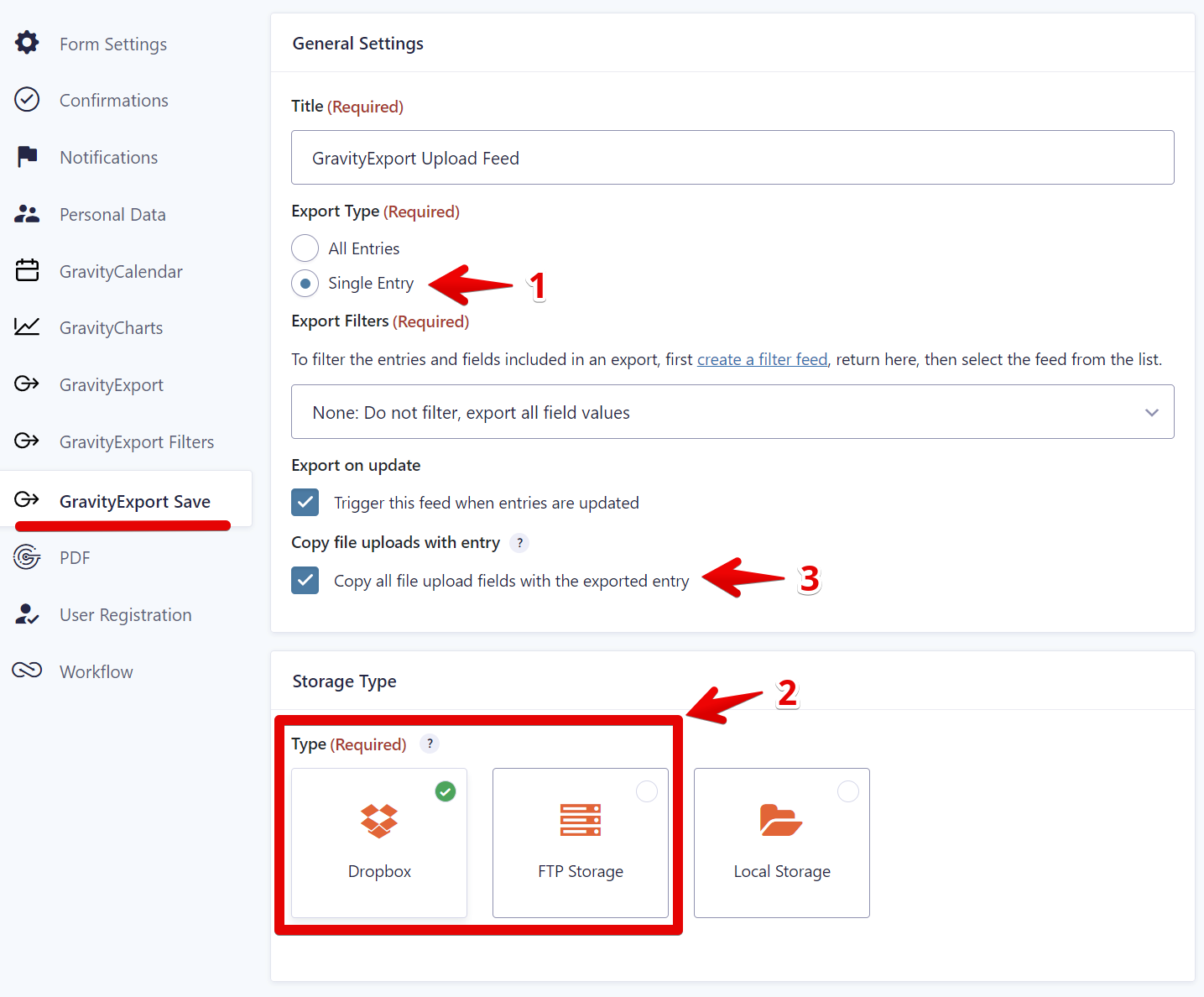Click the GravityExport Save arrow icon
This screenshot has height=997, width=1204.
[27, 499]
